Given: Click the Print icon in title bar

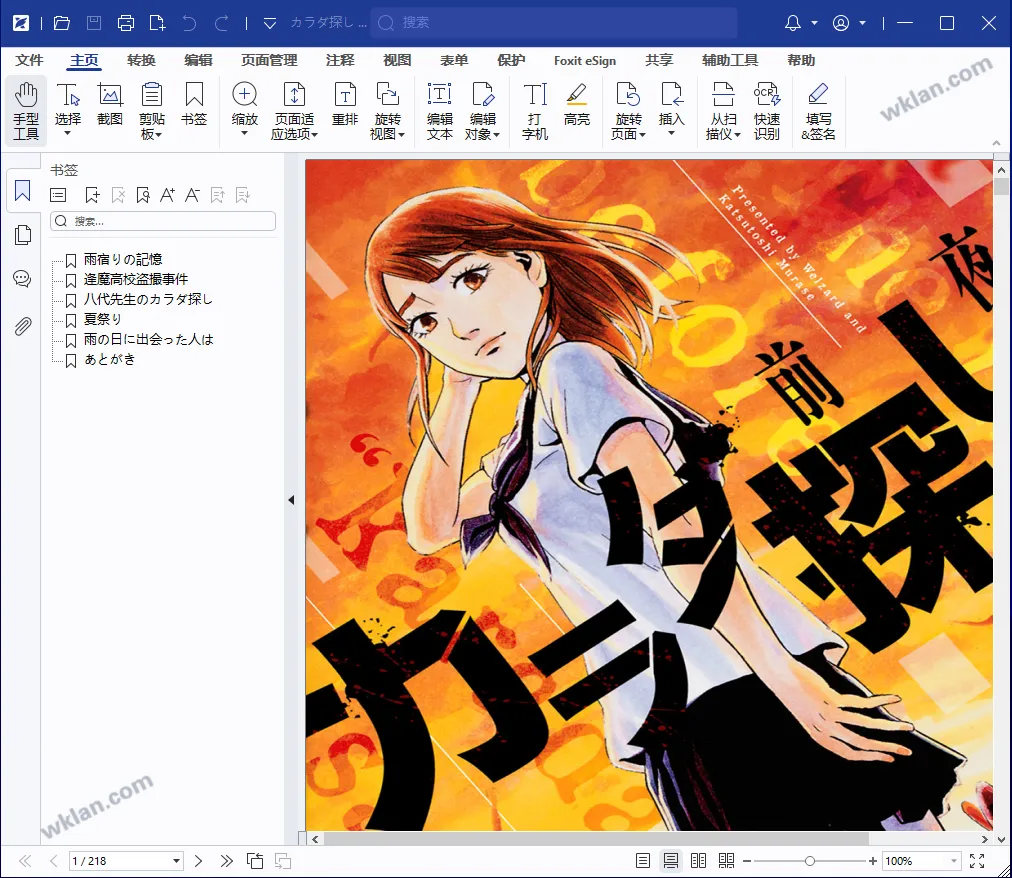Looking at the screenshot, I should click(x=126, y=23).
